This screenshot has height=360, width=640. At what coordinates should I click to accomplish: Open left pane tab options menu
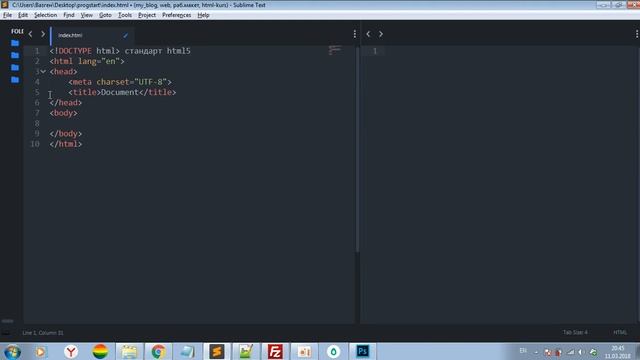354,34
